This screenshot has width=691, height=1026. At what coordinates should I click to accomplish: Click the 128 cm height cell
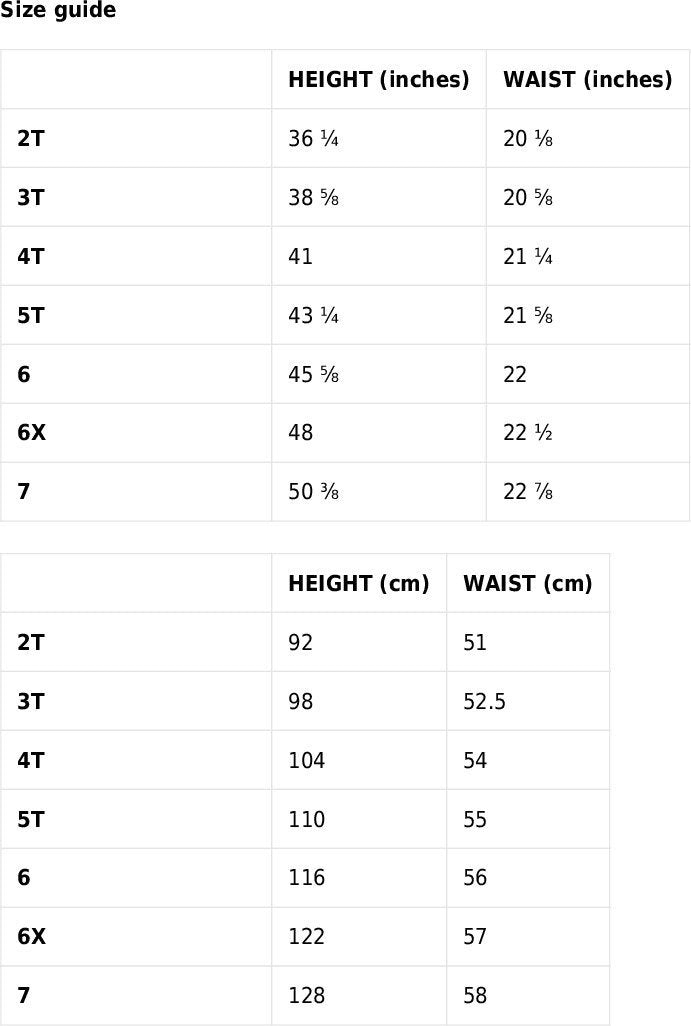click(306, 996)
